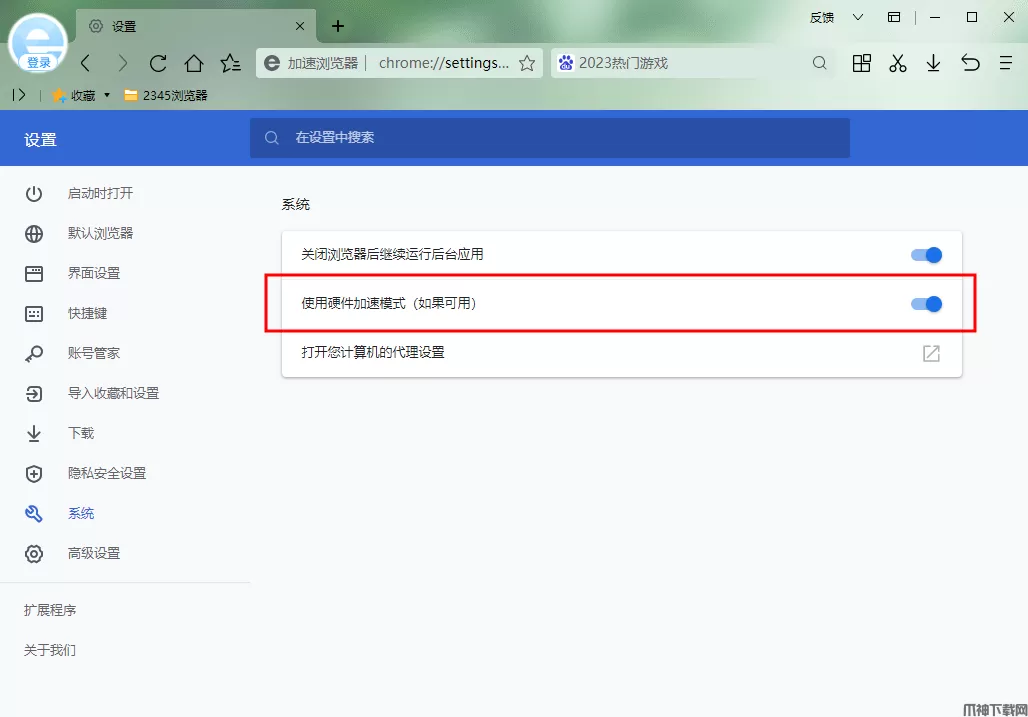
Task: Select 系统 in settings sidebar
Action: pos(81,513)
